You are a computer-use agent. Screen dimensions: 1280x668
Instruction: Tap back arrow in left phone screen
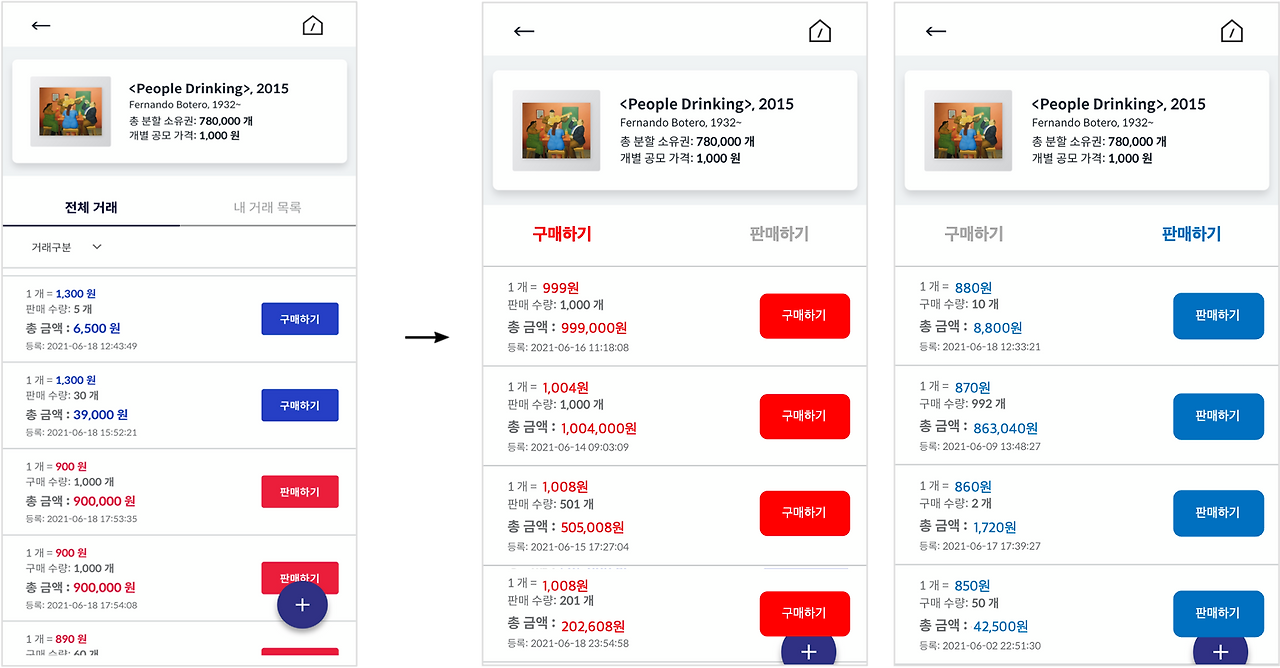point(41,26)
